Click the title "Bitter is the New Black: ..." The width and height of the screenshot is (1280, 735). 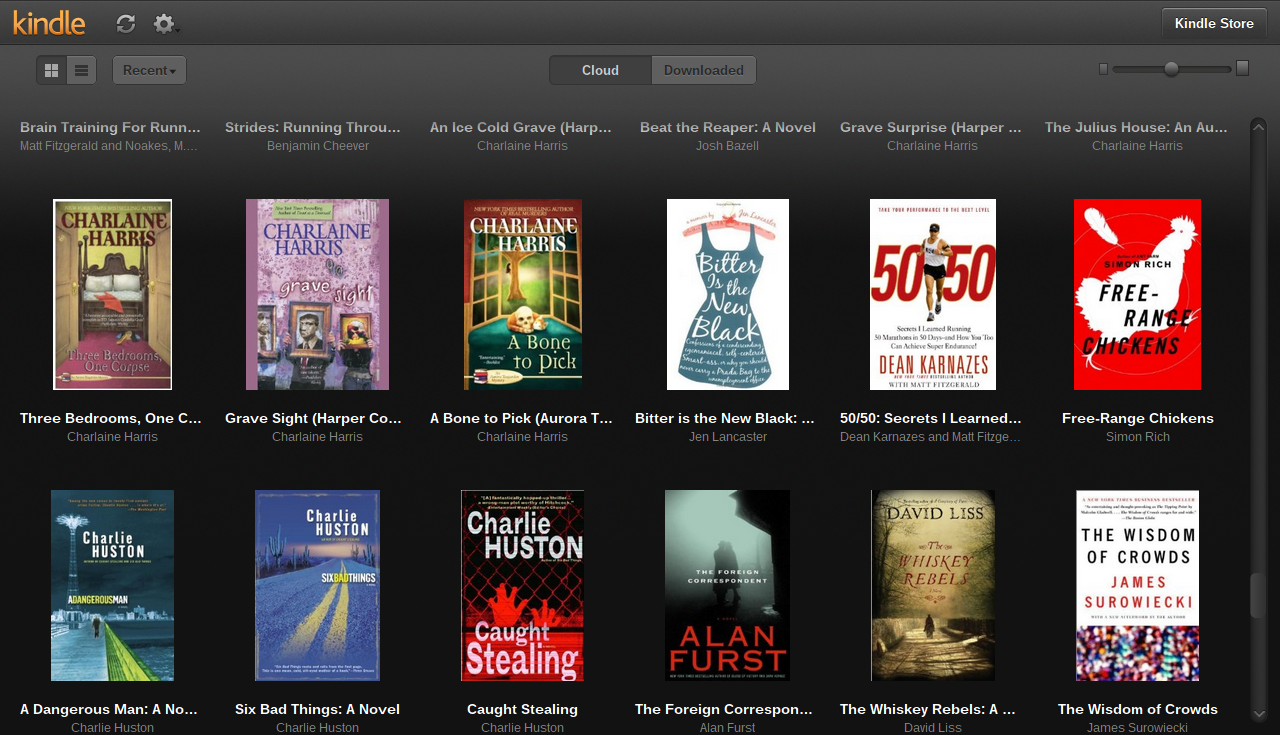click(x=725, y=418)
